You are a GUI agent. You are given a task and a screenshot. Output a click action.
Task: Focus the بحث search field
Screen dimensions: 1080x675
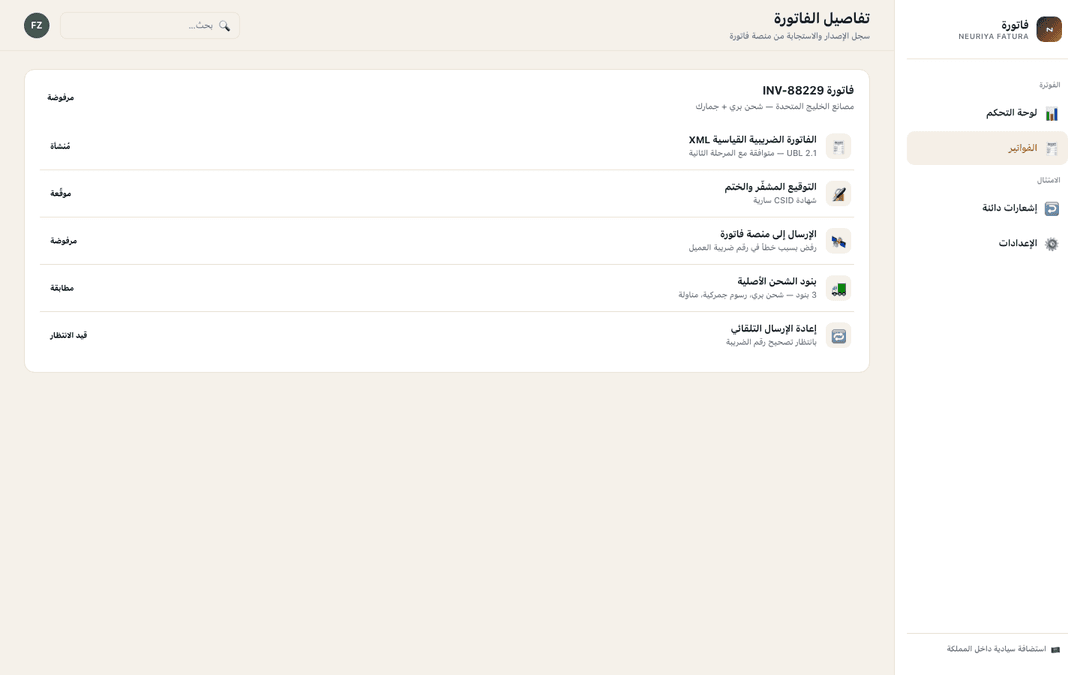point(149,25)
